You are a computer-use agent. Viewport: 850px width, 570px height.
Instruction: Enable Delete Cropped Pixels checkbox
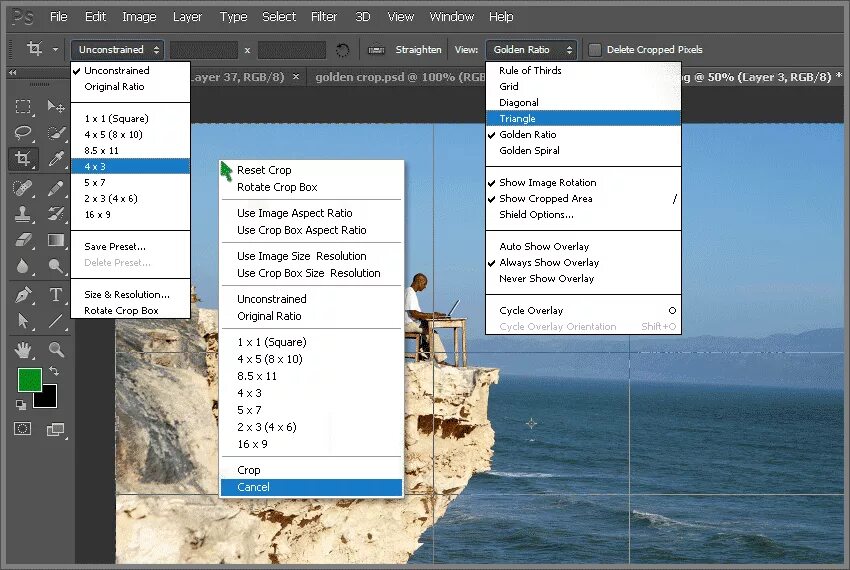coord(595,50)
